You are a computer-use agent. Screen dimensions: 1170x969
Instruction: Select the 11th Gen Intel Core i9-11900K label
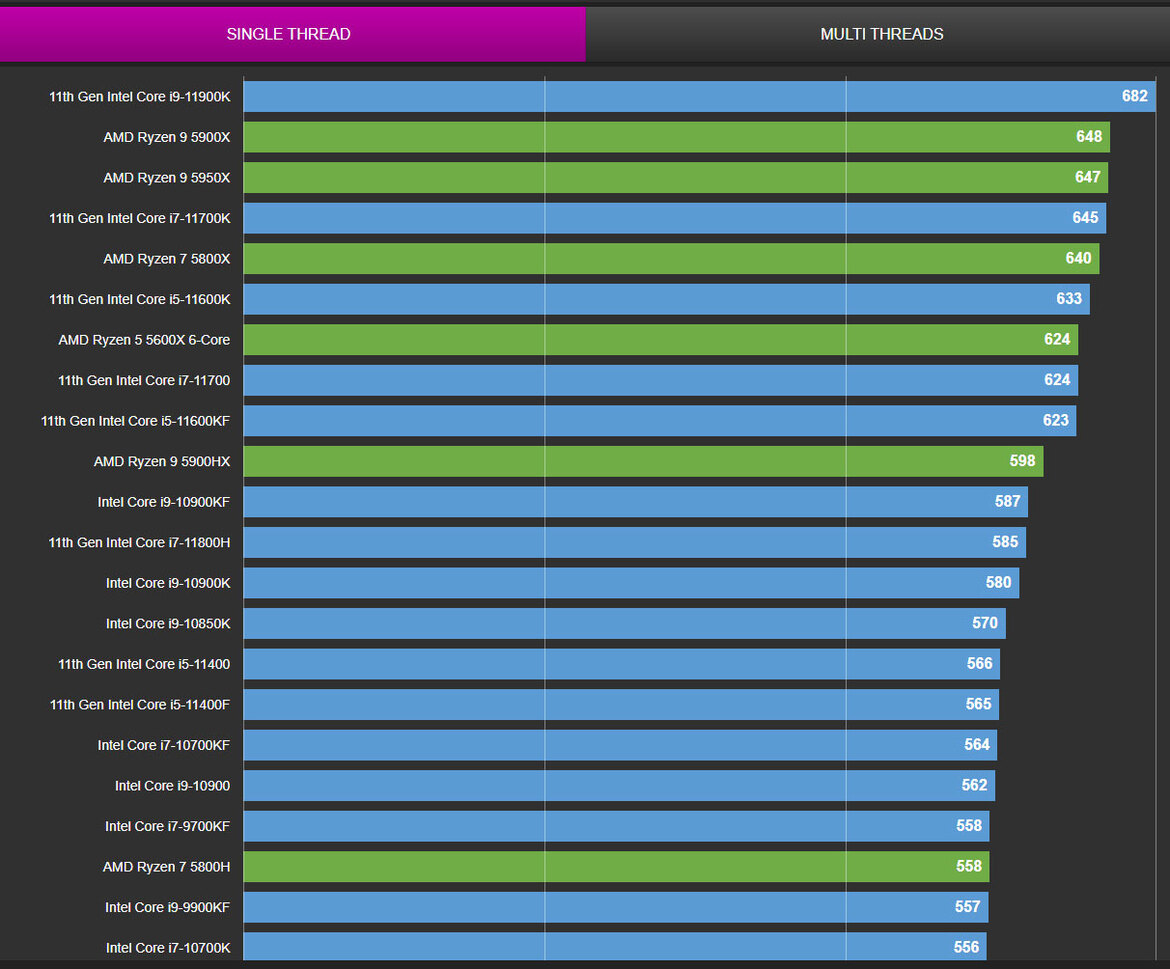(140, 97)
